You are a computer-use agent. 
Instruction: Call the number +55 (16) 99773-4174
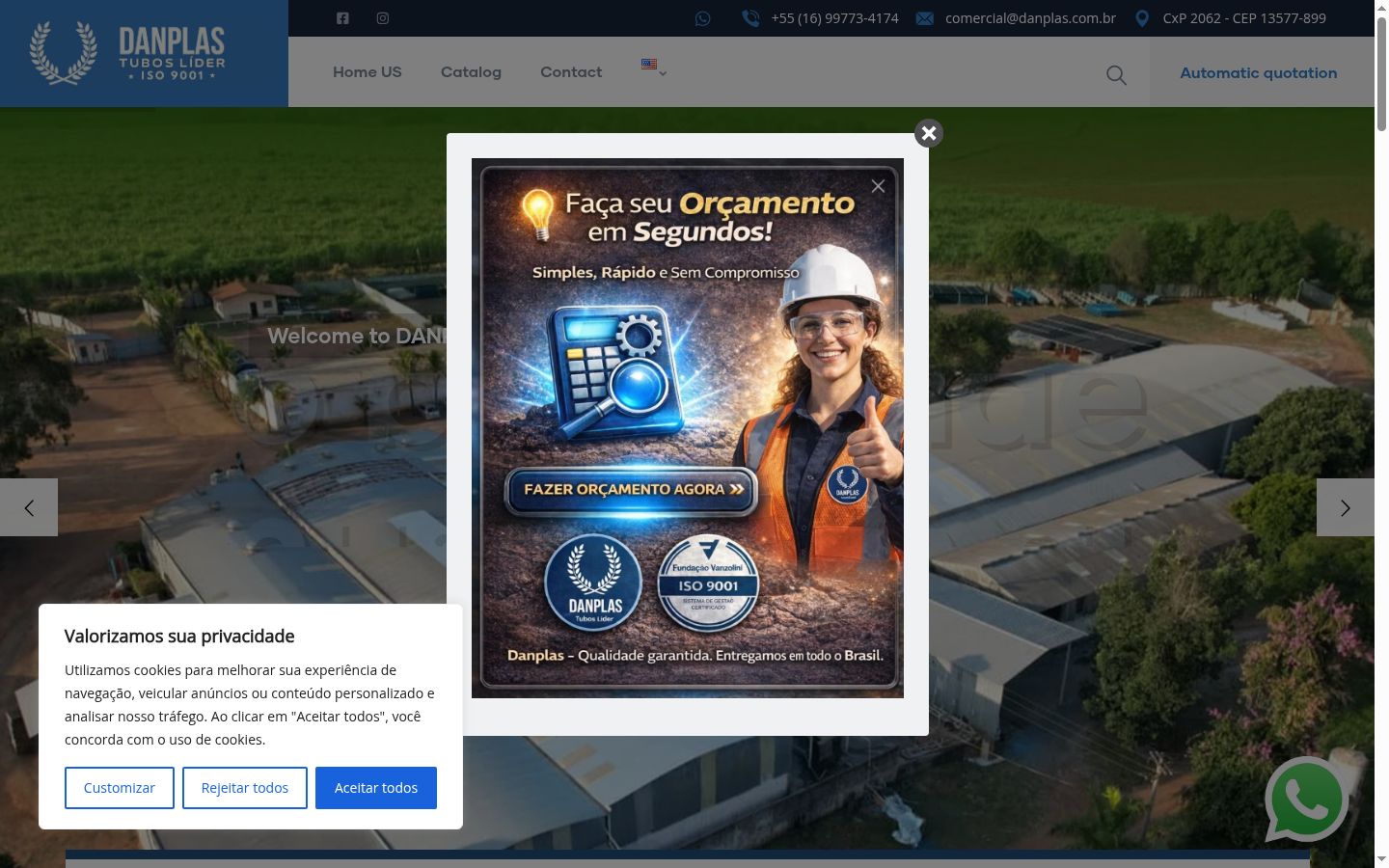coord(835,18)
